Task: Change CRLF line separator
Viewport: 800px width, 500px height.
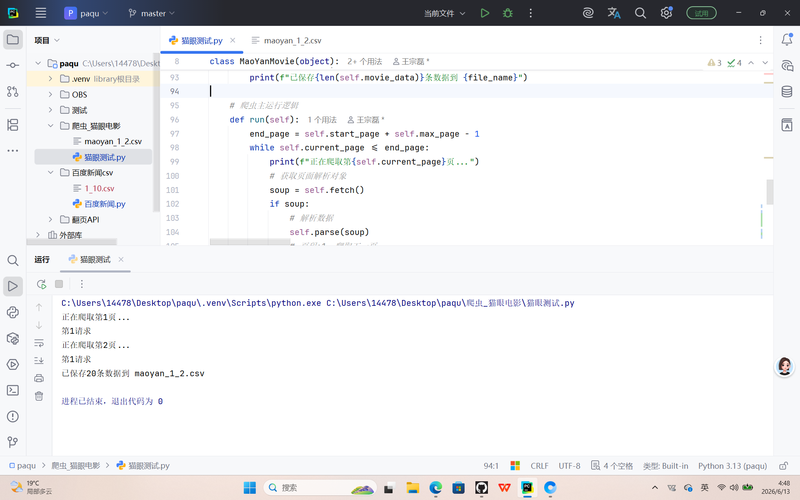Action: click(x=539, y=465)
